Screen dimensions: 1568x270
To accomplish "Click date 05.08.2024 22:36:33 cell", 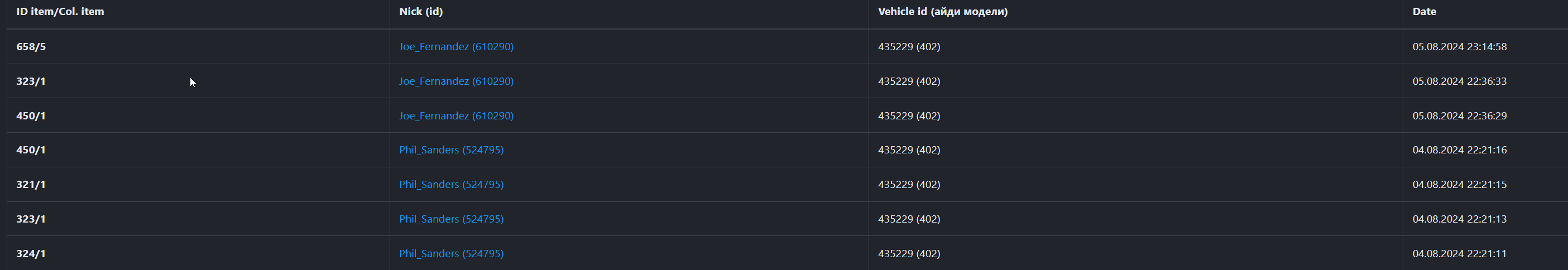I will point(1459,81).
